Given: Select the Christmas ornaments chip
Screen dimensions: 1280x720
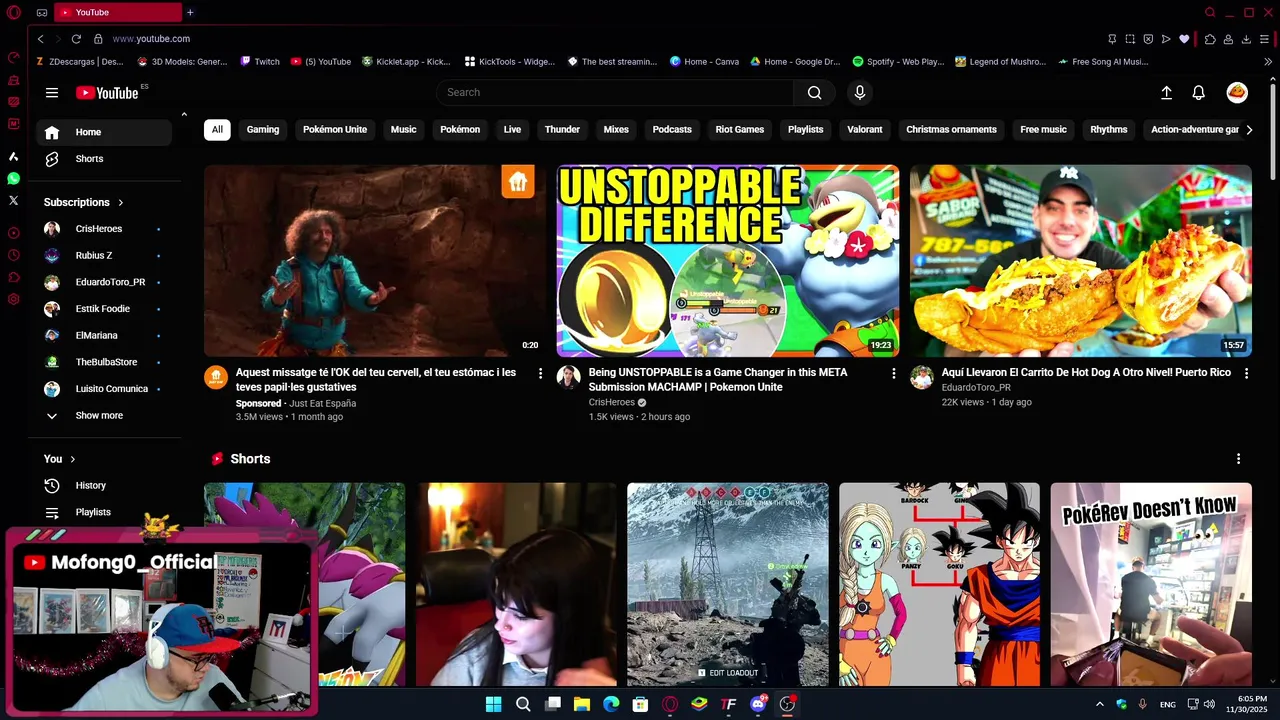Looking at the screenshot, I should pos(951,130).
